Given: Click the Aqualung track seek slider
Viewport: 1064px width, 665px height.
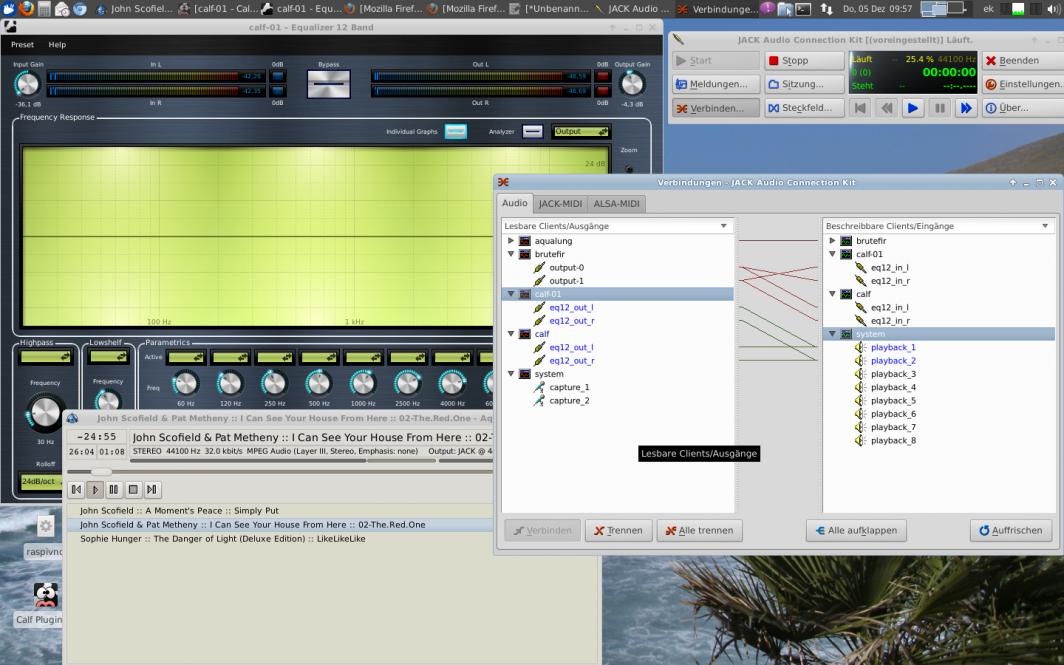Looking at the screenshot, I should (x=102, y=471).
